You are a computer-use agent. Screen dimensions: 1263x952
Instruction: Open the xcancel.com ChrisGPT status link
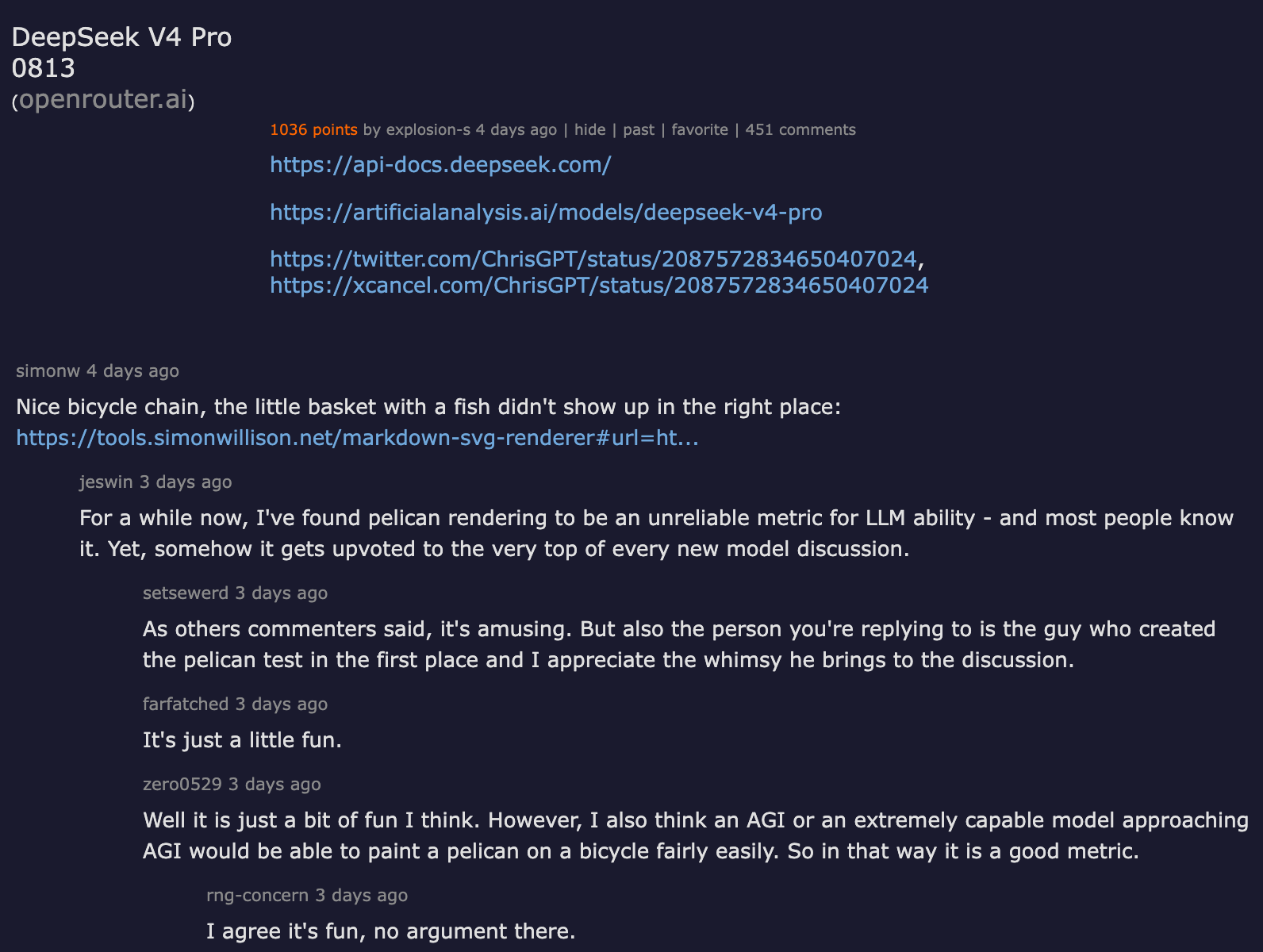click(x=599, y=285)
